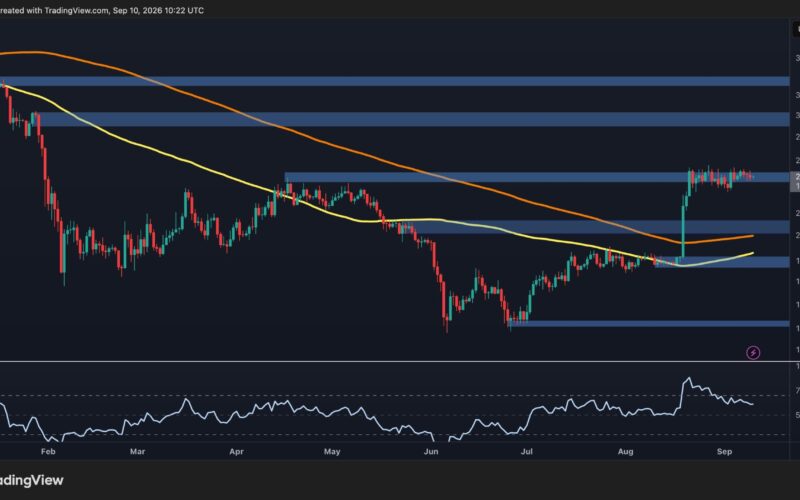
Task: Select the May label on time axis
Action: (x=332, y=452)
